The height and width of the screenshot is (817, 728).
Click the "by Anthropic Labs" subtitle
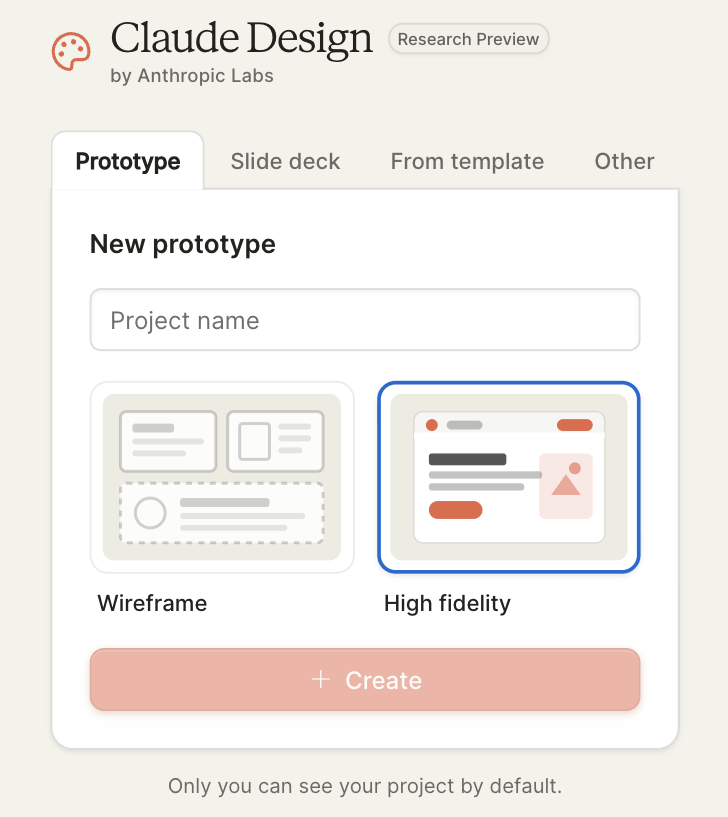192,76
